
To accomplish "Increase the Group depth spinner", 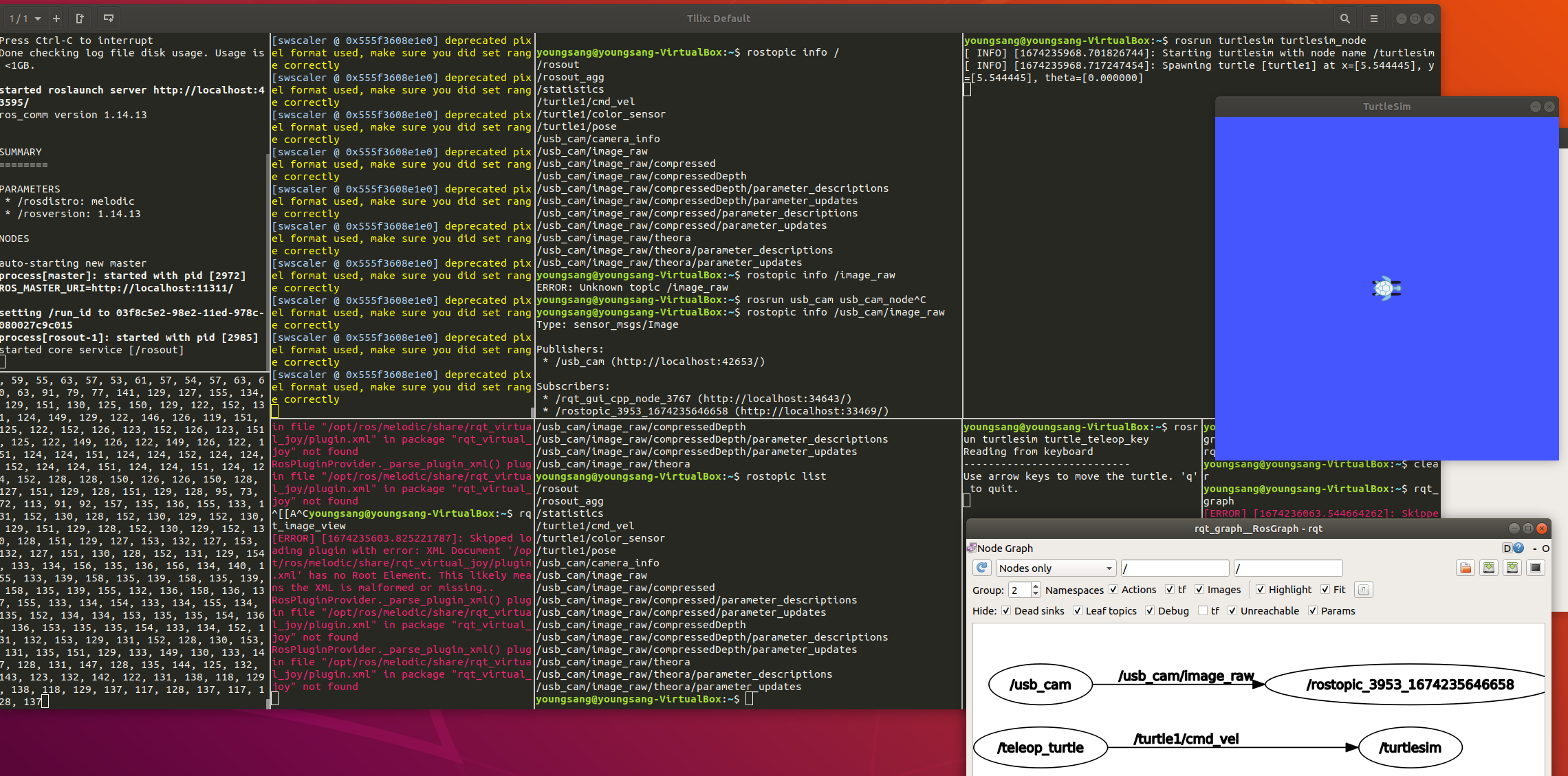I will 1036,586.
